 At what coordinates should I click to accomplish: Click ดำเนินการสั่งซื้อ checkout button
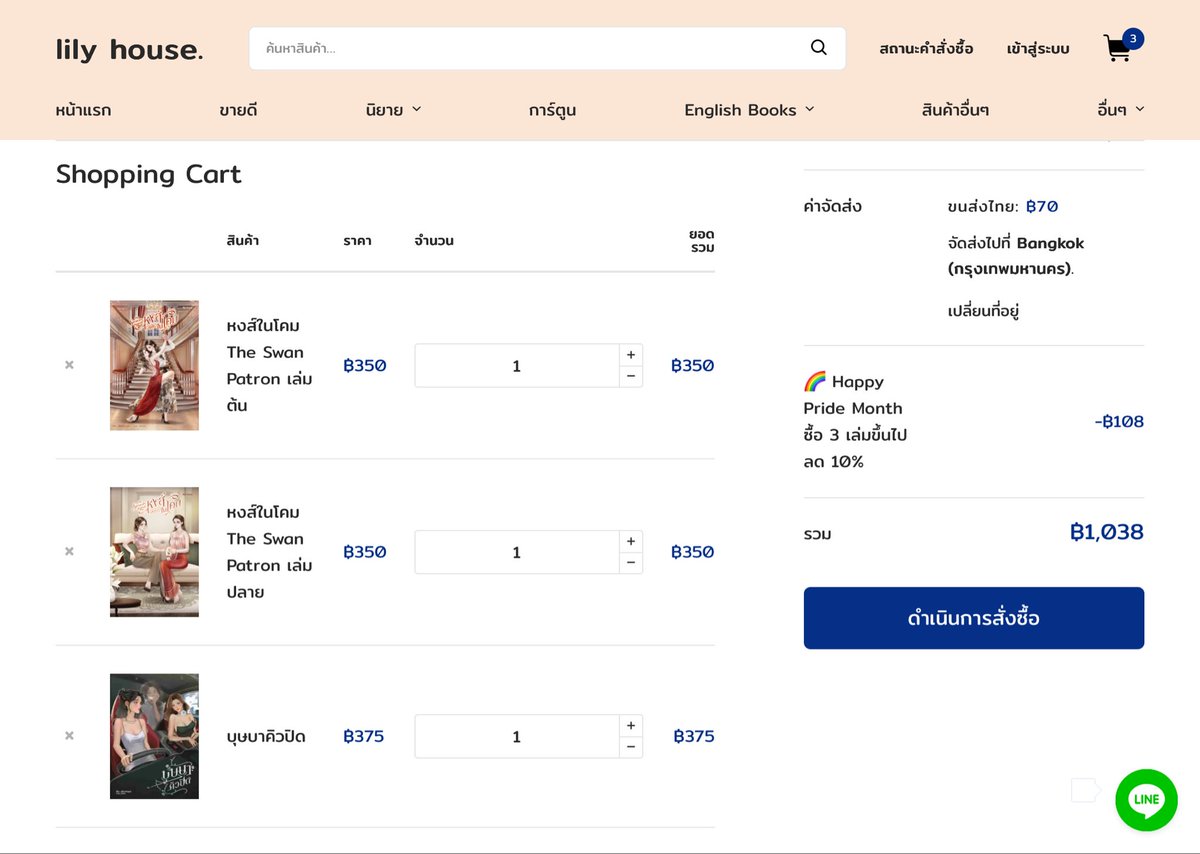[974, 618]
